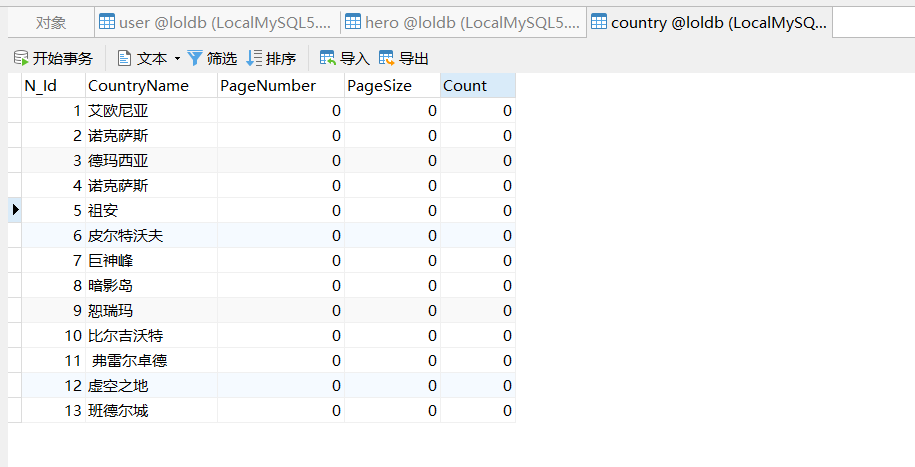Select the cell 巨神峰

152,260
